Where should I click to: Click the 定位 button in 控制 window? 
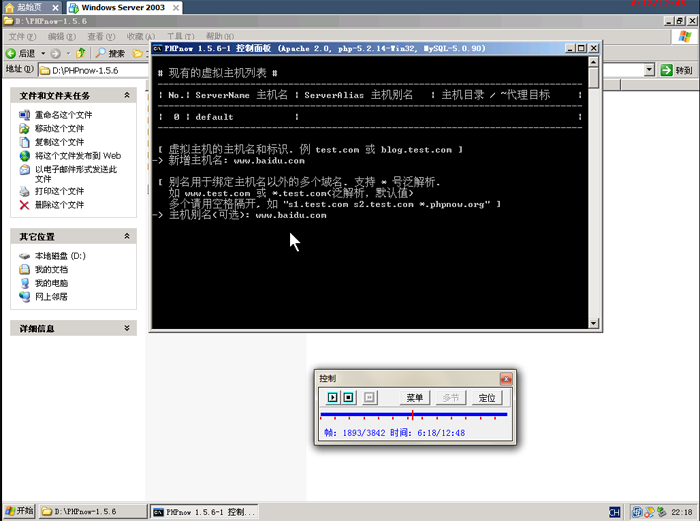(x=487, y=397)
